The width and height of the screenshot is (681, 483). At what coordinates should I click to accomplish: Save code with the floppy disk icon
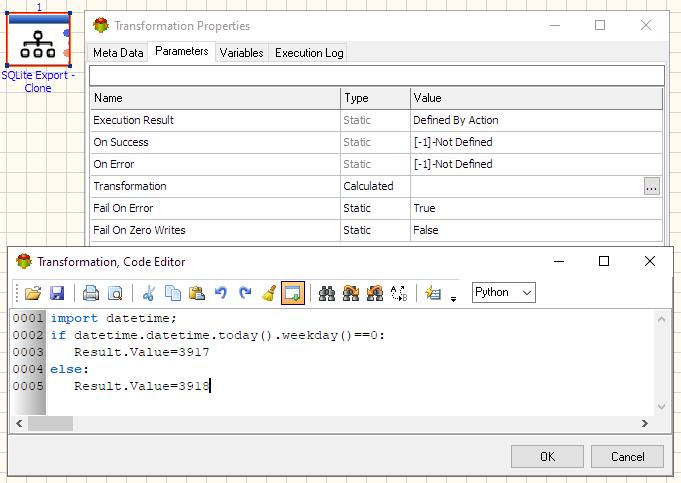pos(57,293)
